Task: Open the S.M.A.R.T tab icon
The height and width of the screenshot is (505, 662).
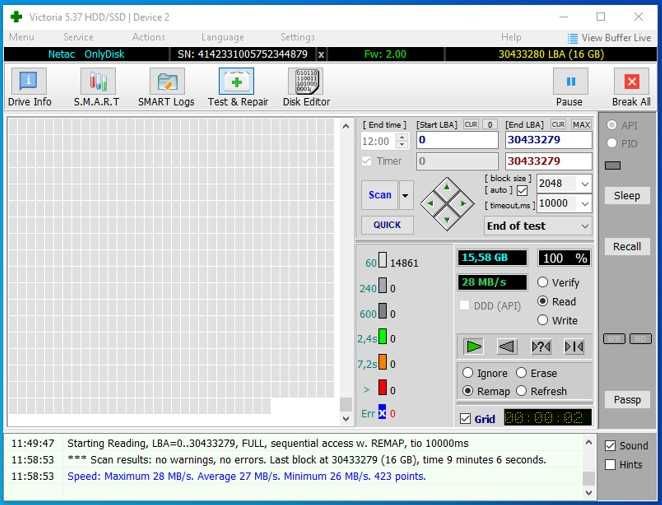Action: (x=98, y=81)
